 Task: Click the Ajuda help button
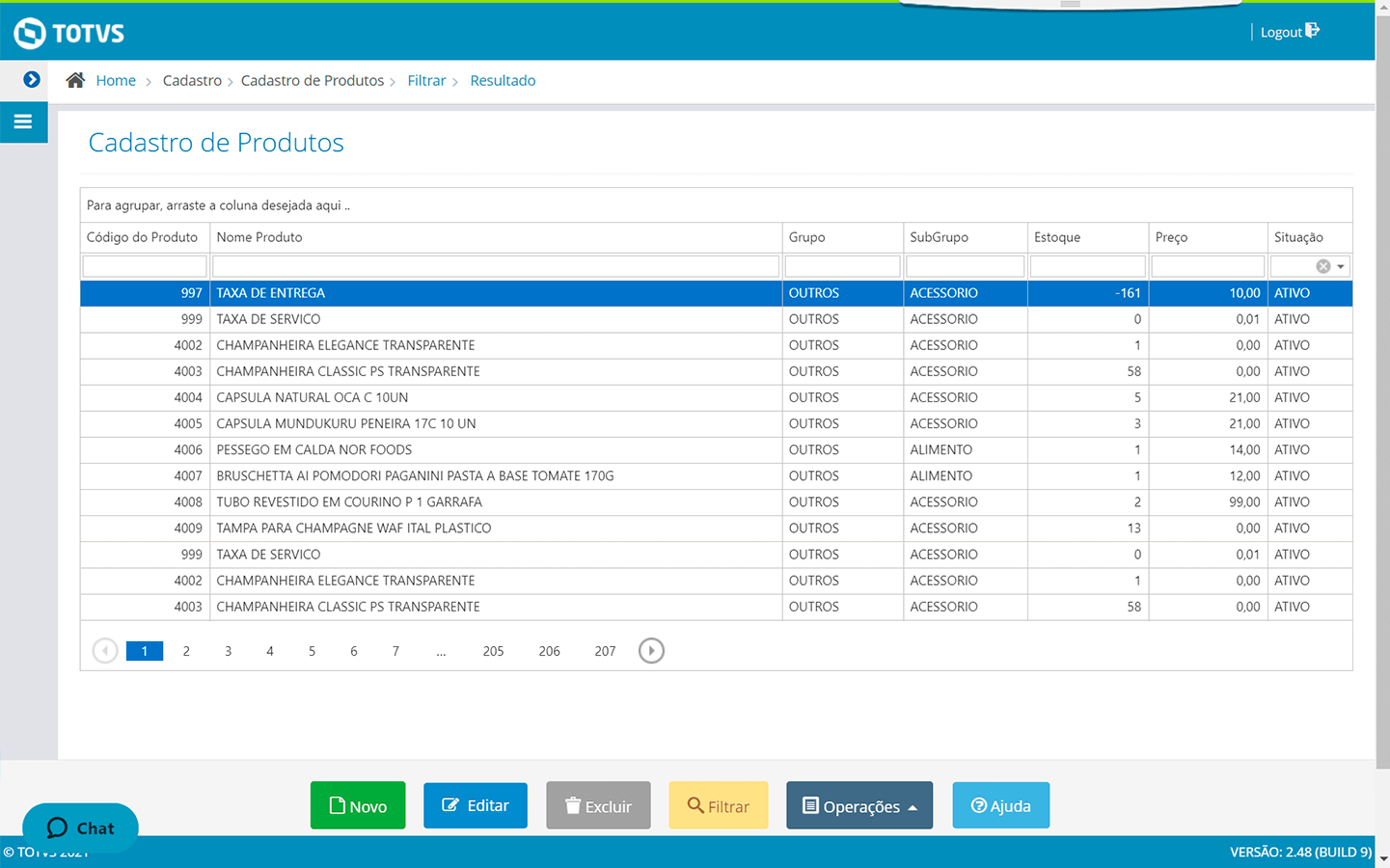click(x=1000, y=806)
